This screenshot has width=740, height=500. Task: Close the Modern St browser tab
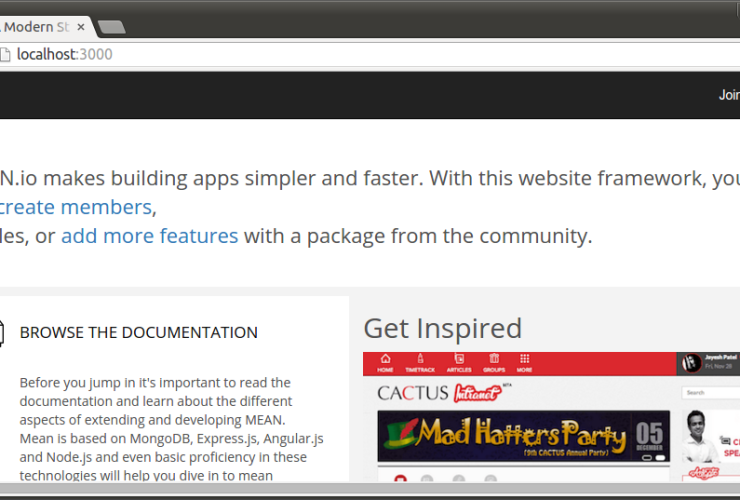[x=82, y=26]
